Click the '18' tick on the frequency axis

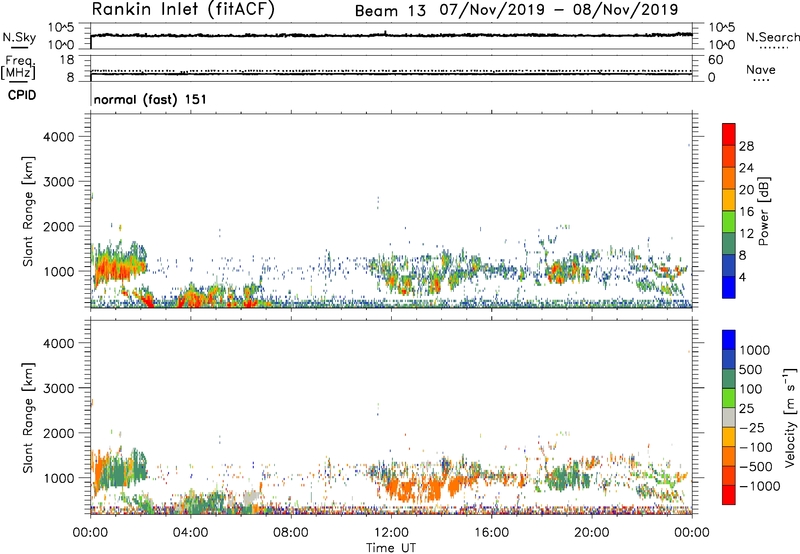pos(67,60)
